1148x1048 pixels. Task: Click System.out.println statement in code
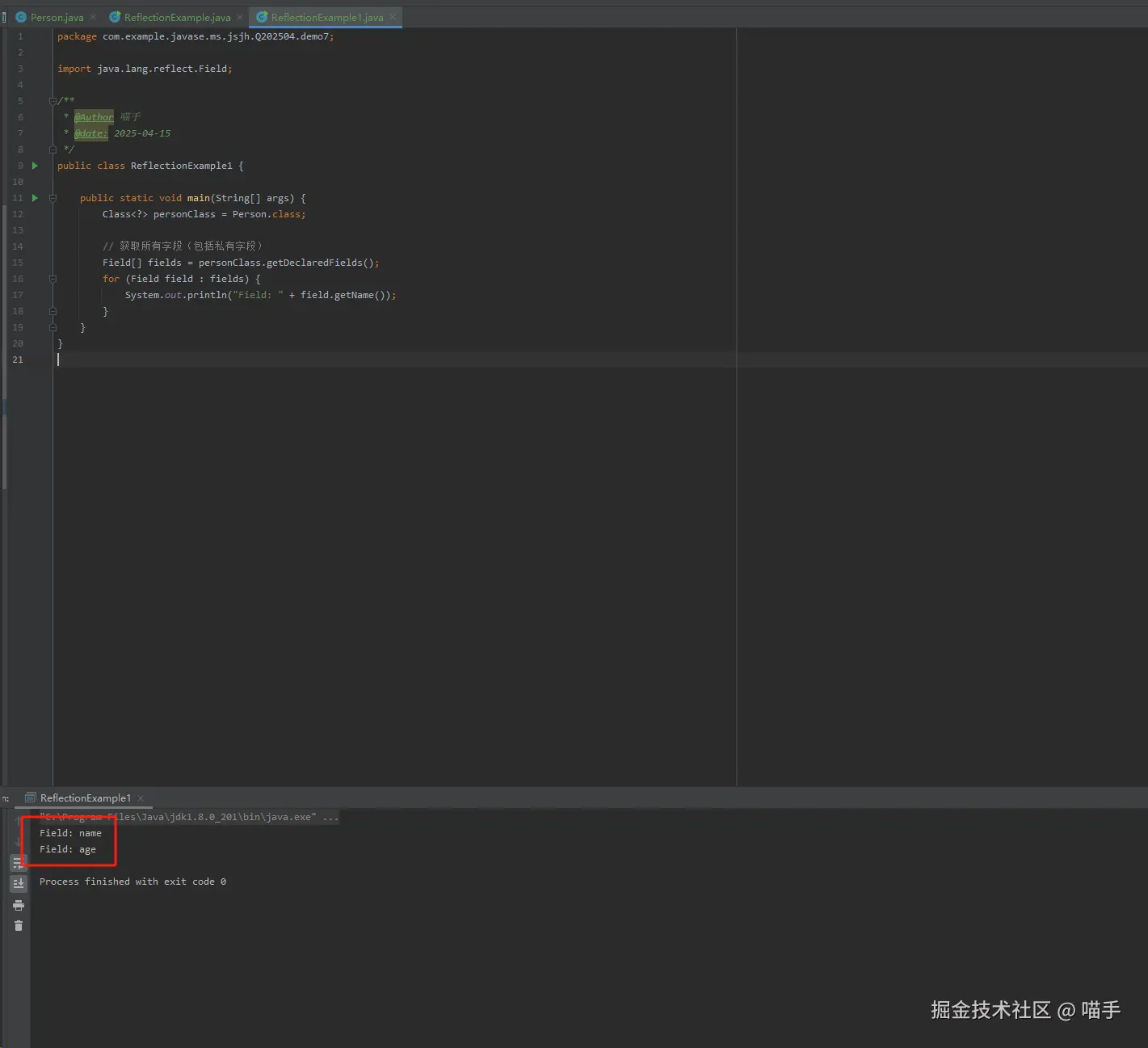[x=260, y=295]
